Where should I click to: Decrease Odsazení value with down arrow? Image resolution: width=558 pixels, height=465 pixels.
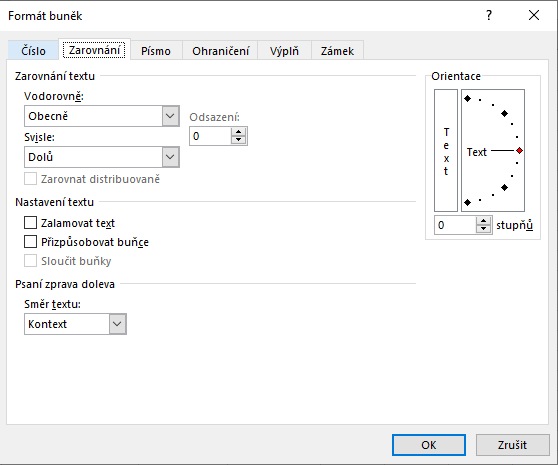[x=238, y=140]
